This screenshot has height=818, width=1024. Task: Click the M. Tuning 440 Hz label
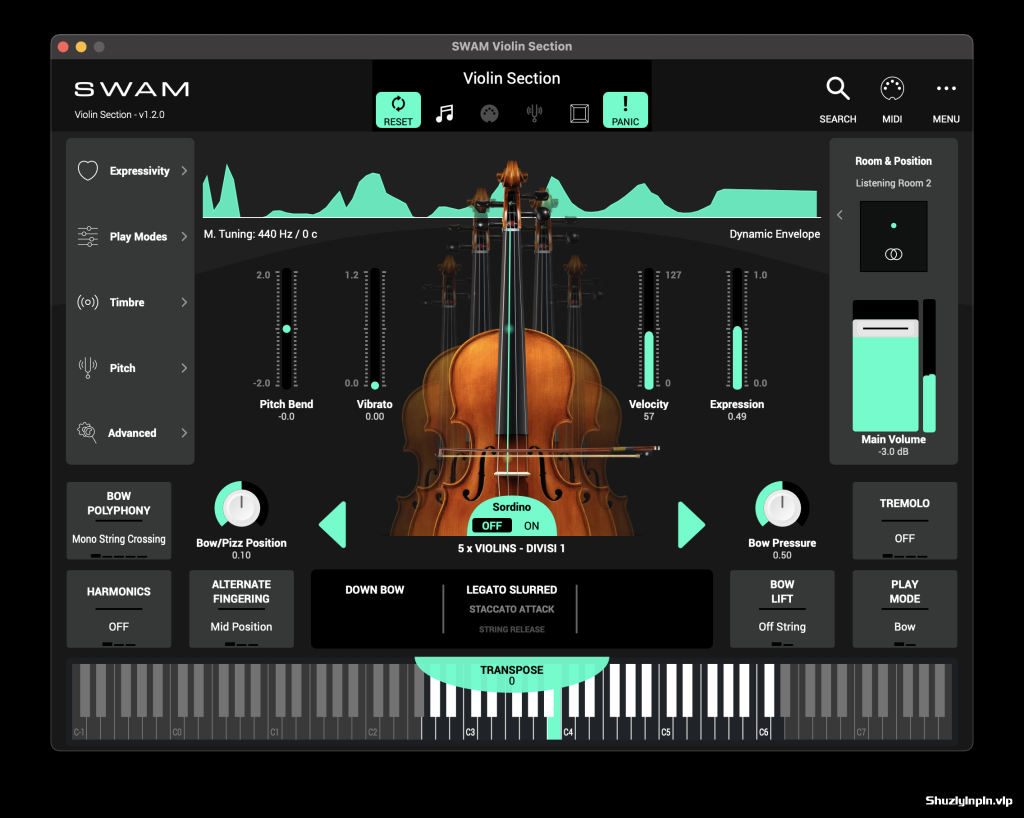[260, 234]
